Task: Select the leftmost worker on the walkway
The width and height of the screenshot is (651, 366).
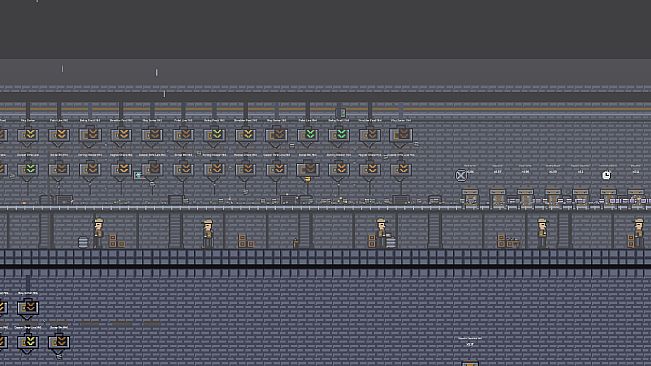Action: (98, 233)
